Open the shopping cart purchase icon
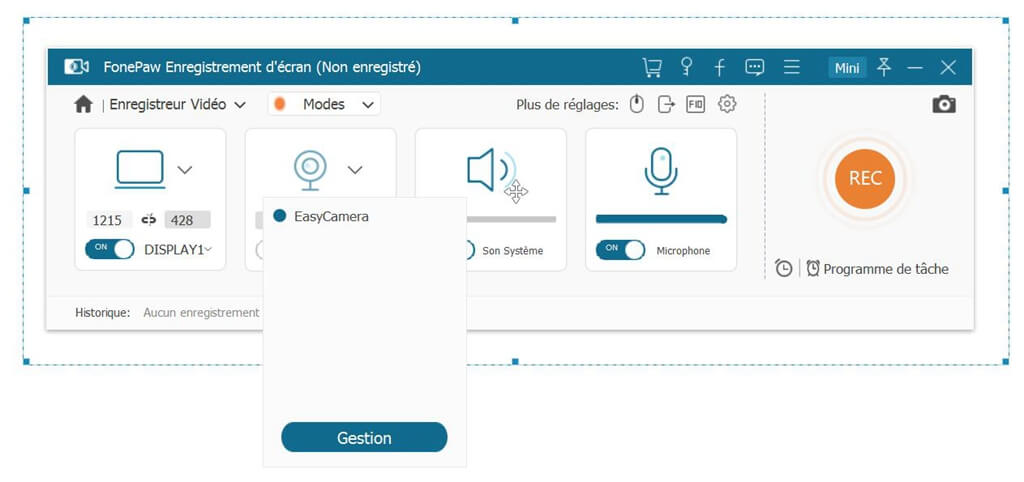 click(x=652, y=67)
